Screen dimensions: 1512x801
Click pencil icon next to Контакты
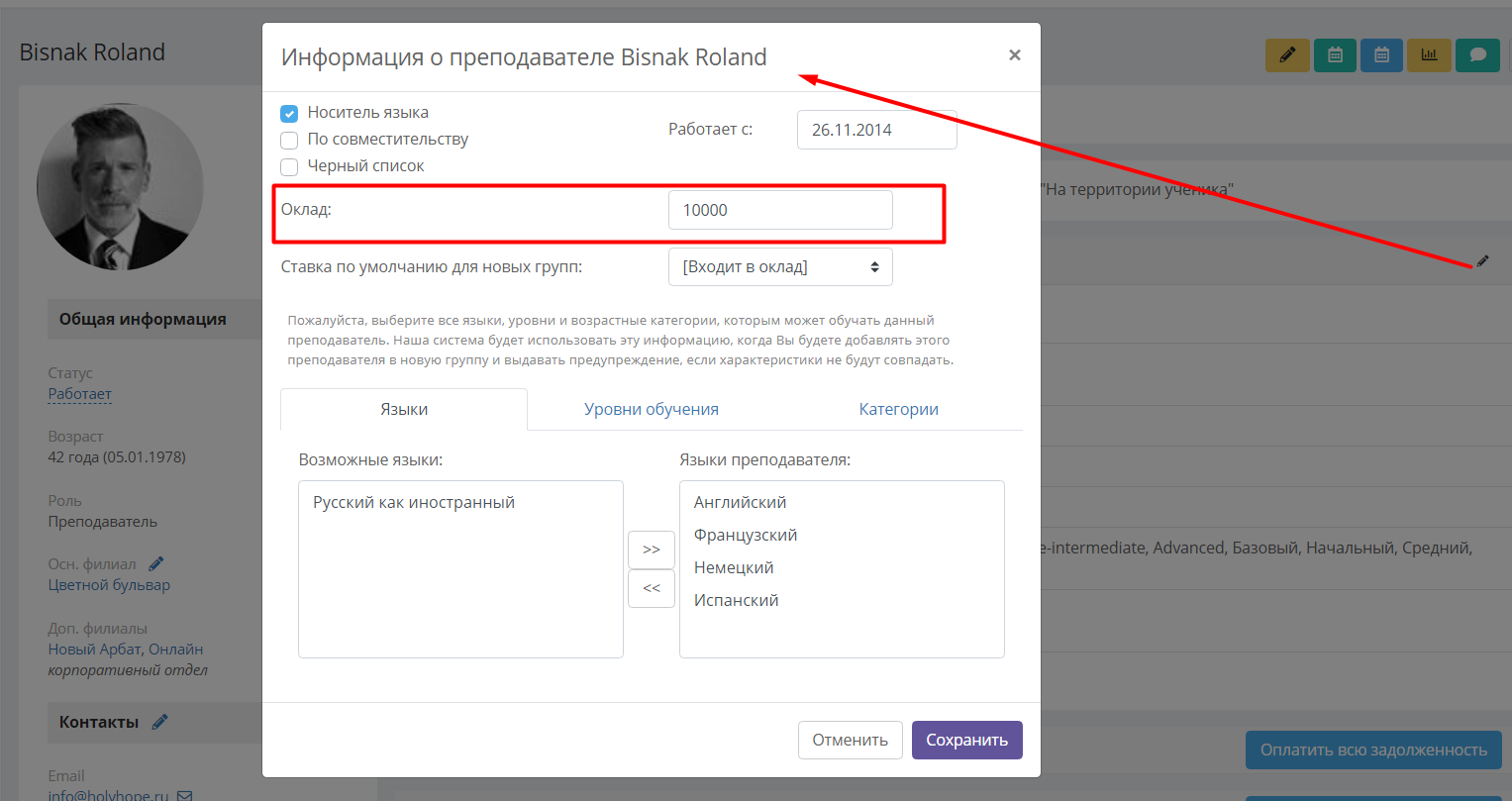pyautogui.click(x=159, y=722)
